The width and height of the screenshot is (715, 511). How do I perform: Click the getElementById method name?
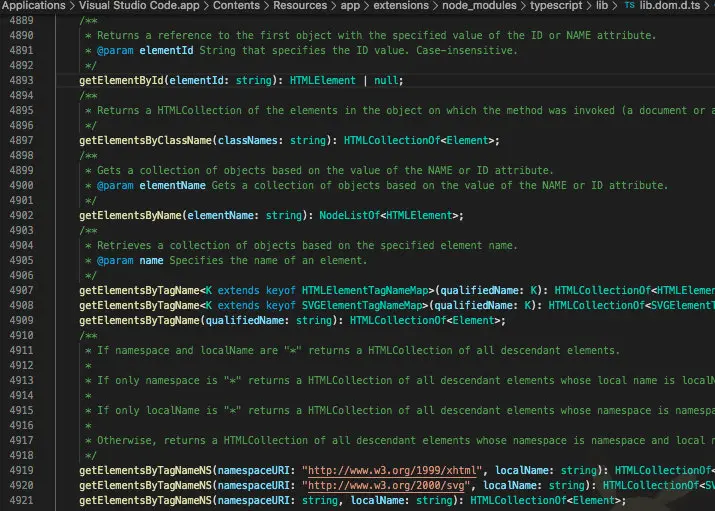(x=121, y=80)
